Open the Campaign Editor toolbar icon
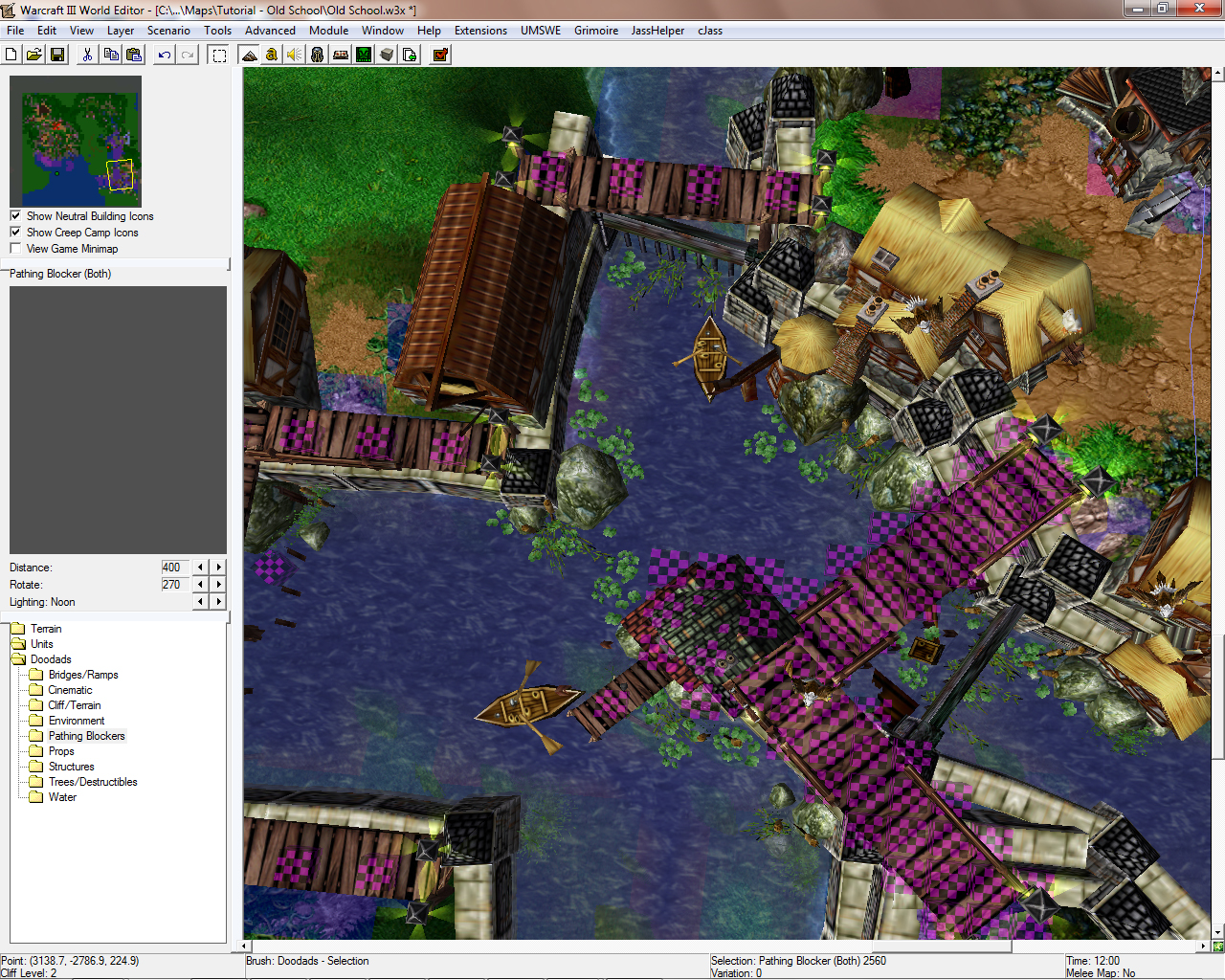Viewport: 1225px width, 980px height. (341, 55)
